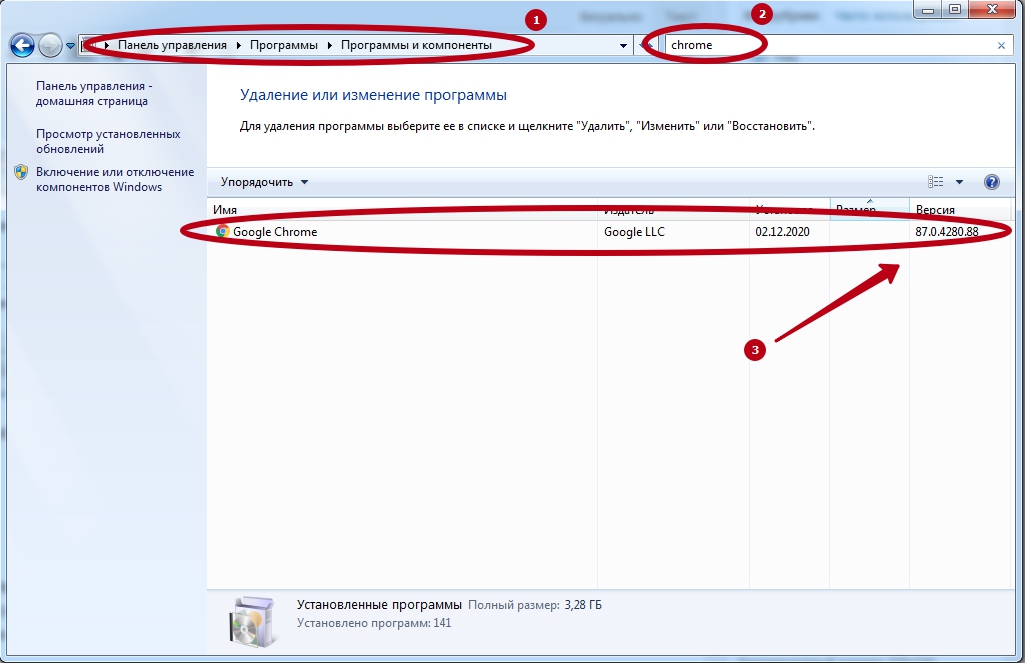Click Полный размер: 3,28 ГБ text
Screen dimensions: 1025x663
535,605
